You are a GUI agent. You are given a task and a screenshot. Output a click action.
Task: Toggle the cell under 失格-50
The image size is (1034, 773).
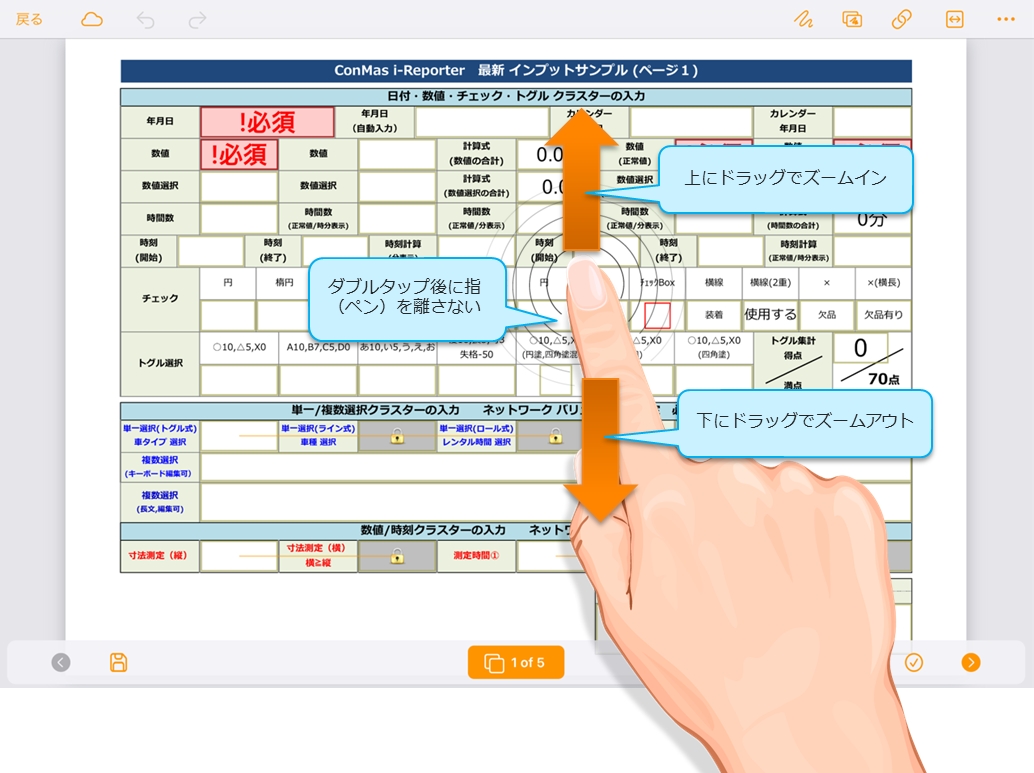coord(476,380)
